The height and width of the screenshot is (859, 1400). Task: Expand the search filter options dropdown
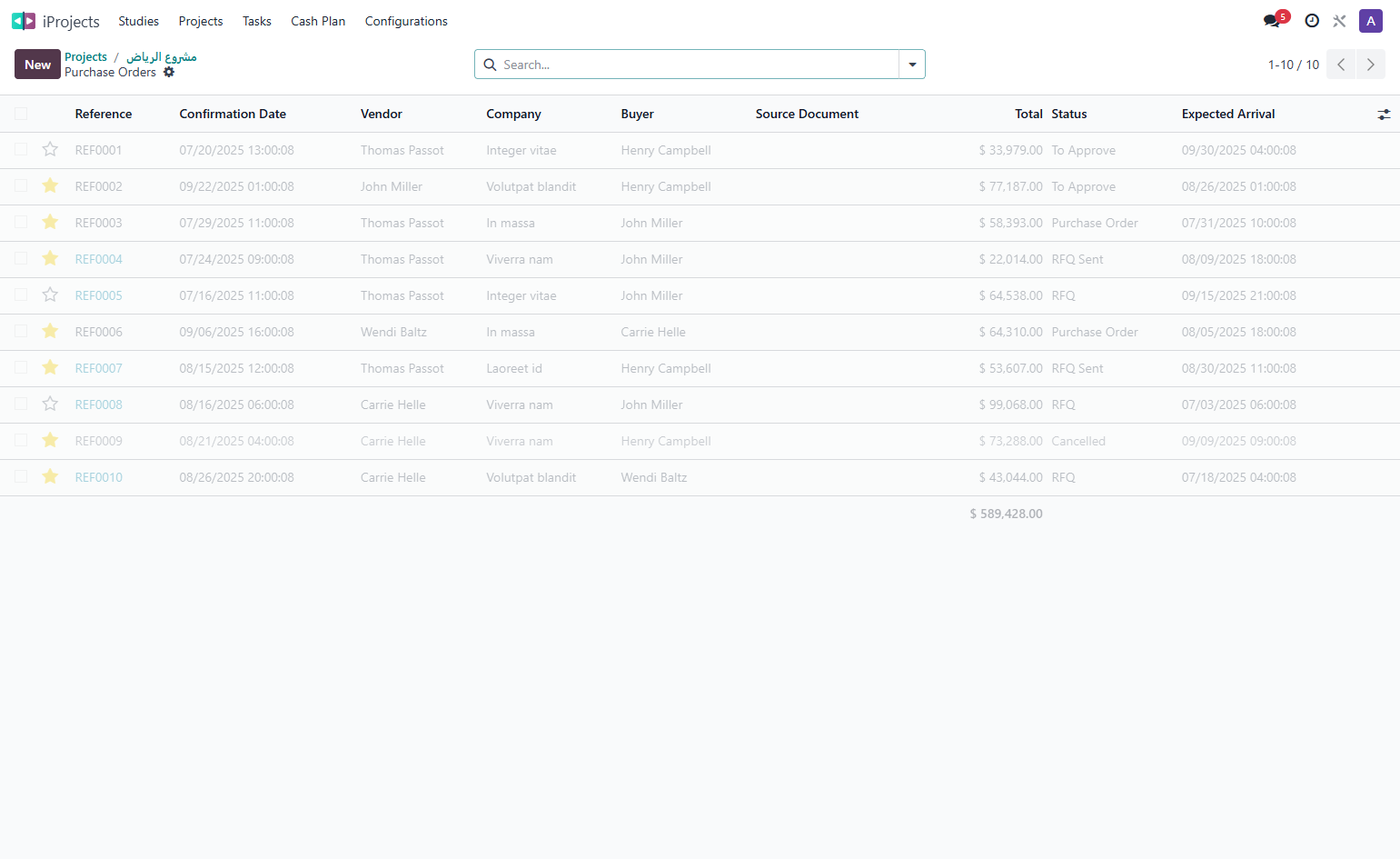click(912, 65)
